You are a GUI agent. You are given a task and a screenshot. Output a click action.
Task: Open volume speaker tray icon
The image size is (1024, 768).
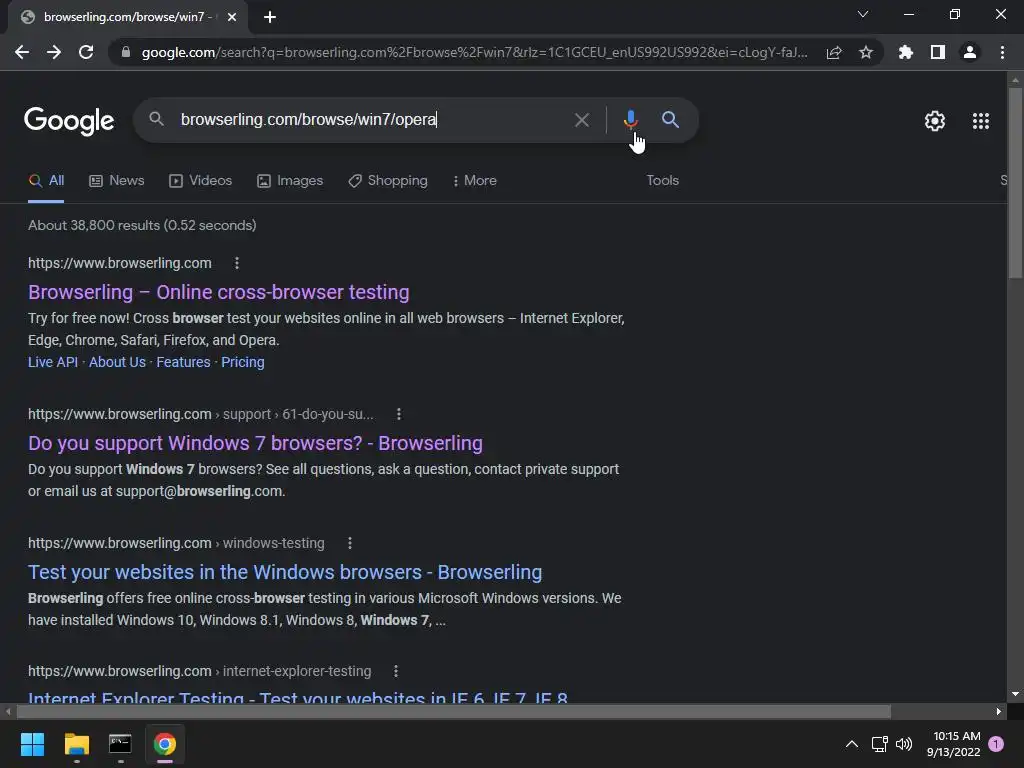pos(904,744)
